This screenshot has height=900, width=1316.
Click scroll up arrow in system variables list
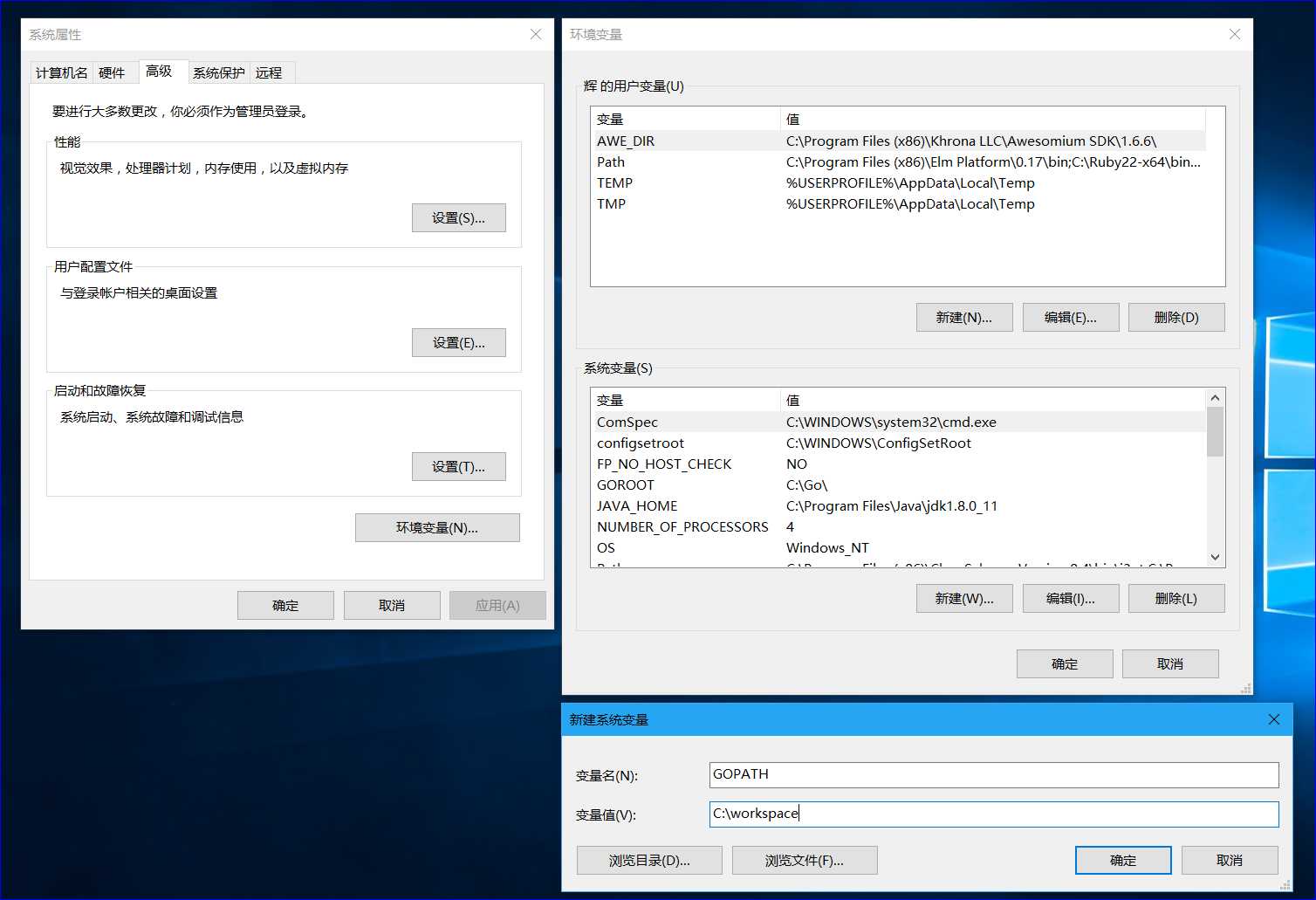[x=1215, y=397]
